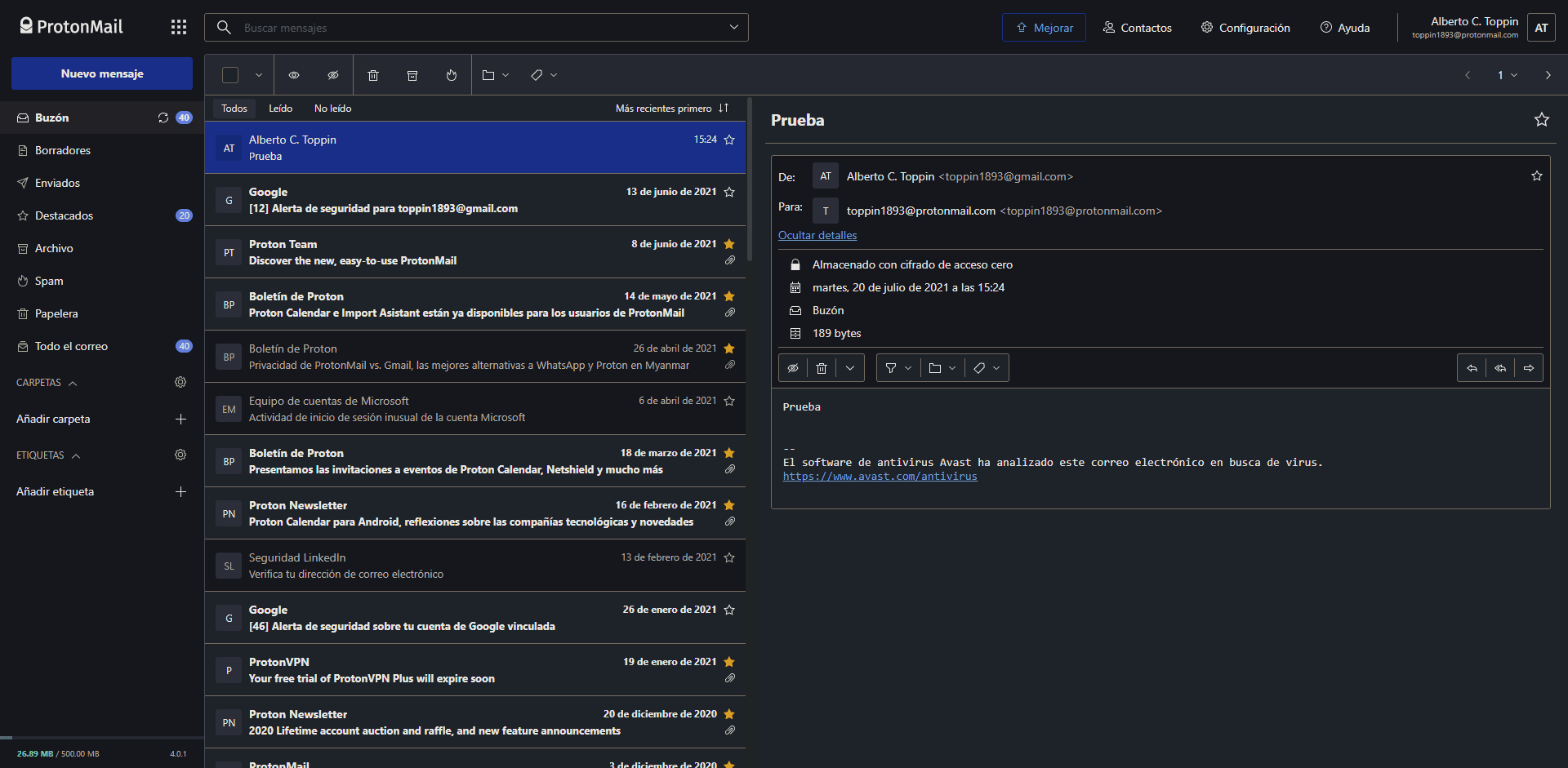This screenshot has width=1568, height=768.
Task: Tick the select-all messages checkbox
Action: [x=230, y=75]
